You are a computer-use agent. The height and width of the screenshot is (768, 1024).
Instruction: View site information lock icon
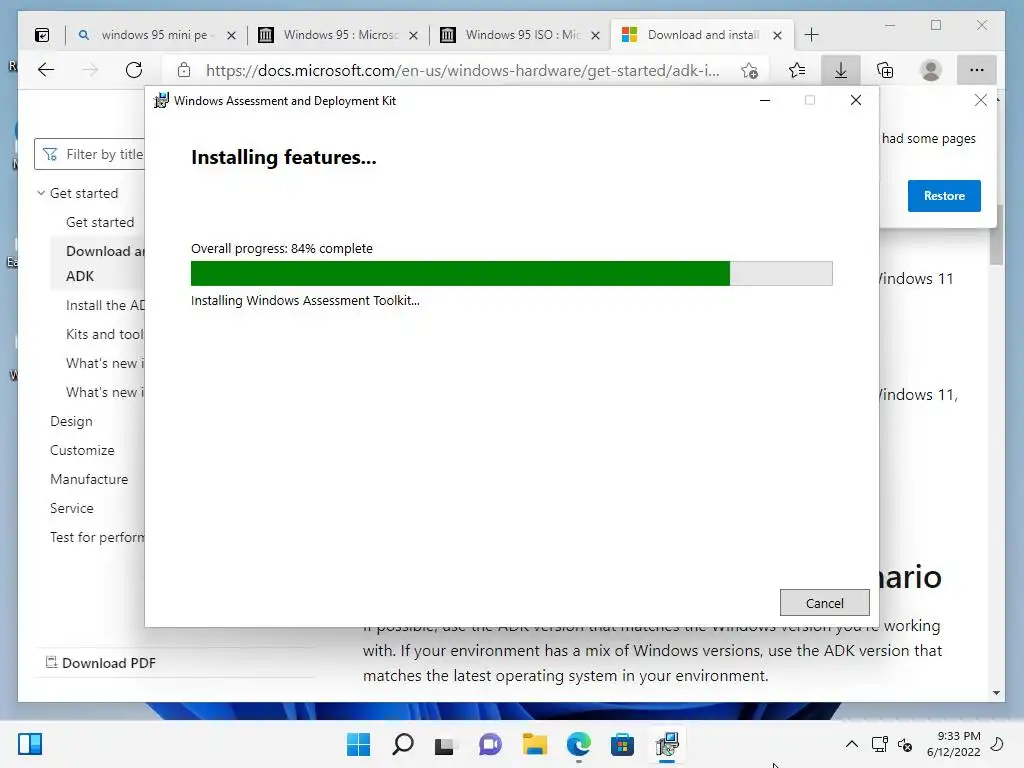click(x=184, y=70)
